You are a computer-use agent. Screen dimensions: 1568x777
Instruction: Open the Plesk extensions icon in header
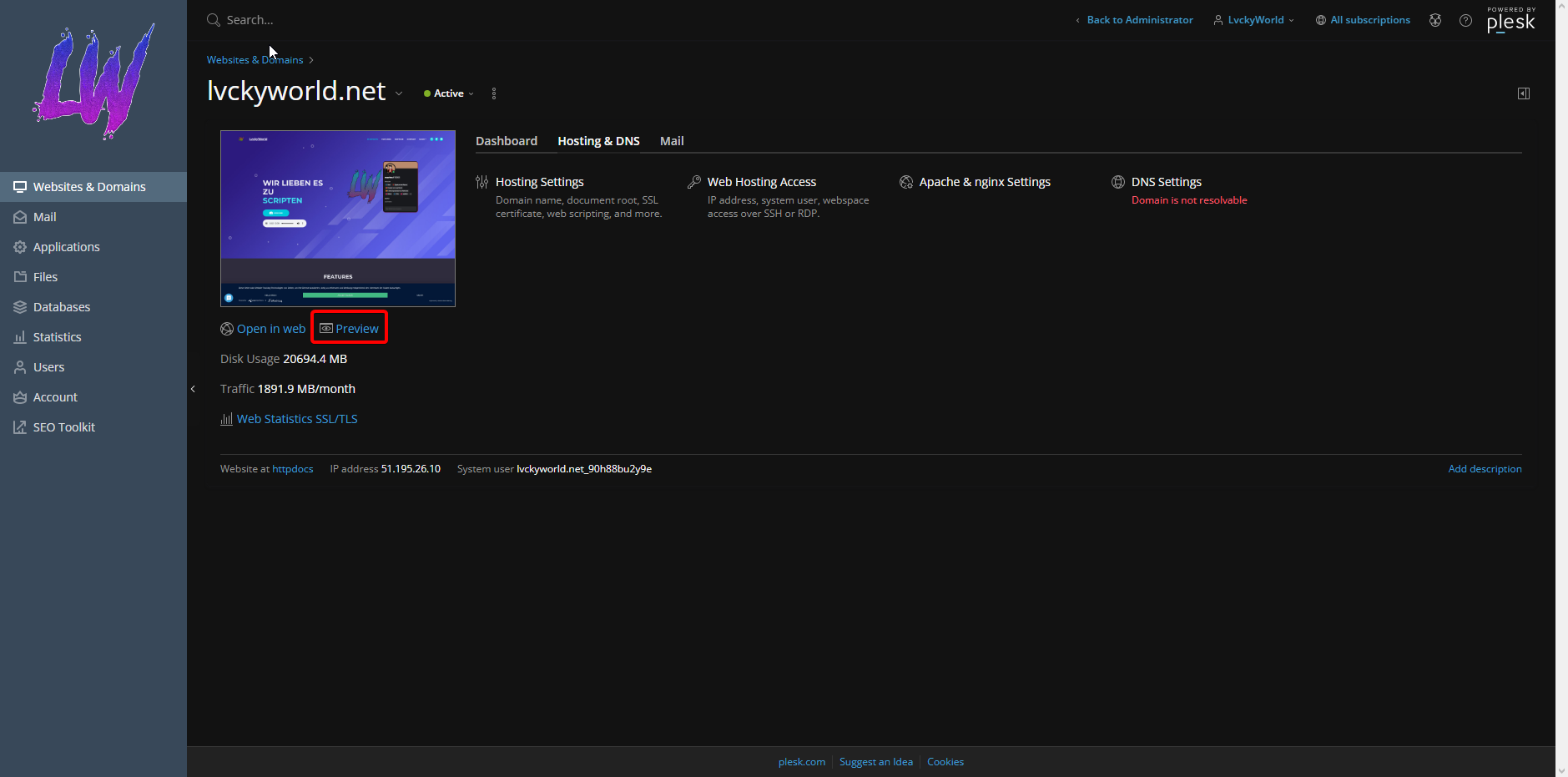[1435, 20]
